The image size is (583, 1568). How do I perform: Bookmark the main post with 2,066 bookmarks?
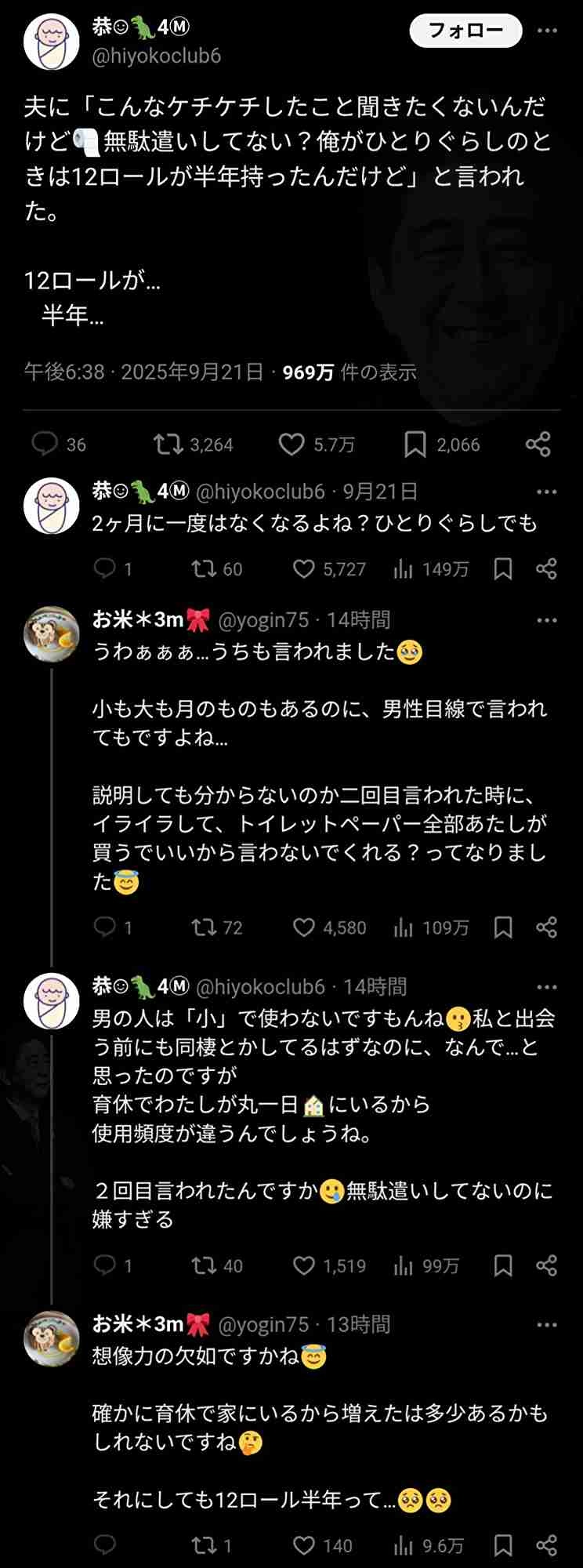point(415,445)
